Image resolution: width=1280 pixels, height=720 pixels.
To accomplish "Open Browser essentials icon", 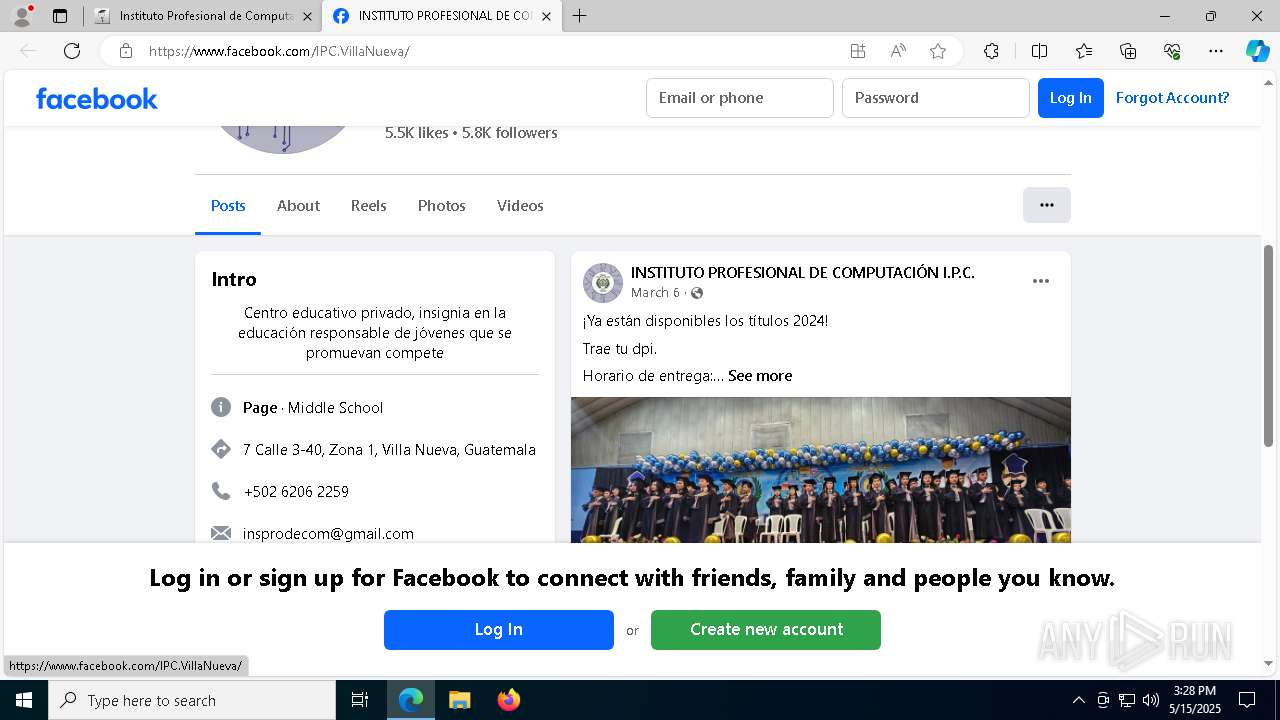I will pyautogui.click(x=1172, y=51).
